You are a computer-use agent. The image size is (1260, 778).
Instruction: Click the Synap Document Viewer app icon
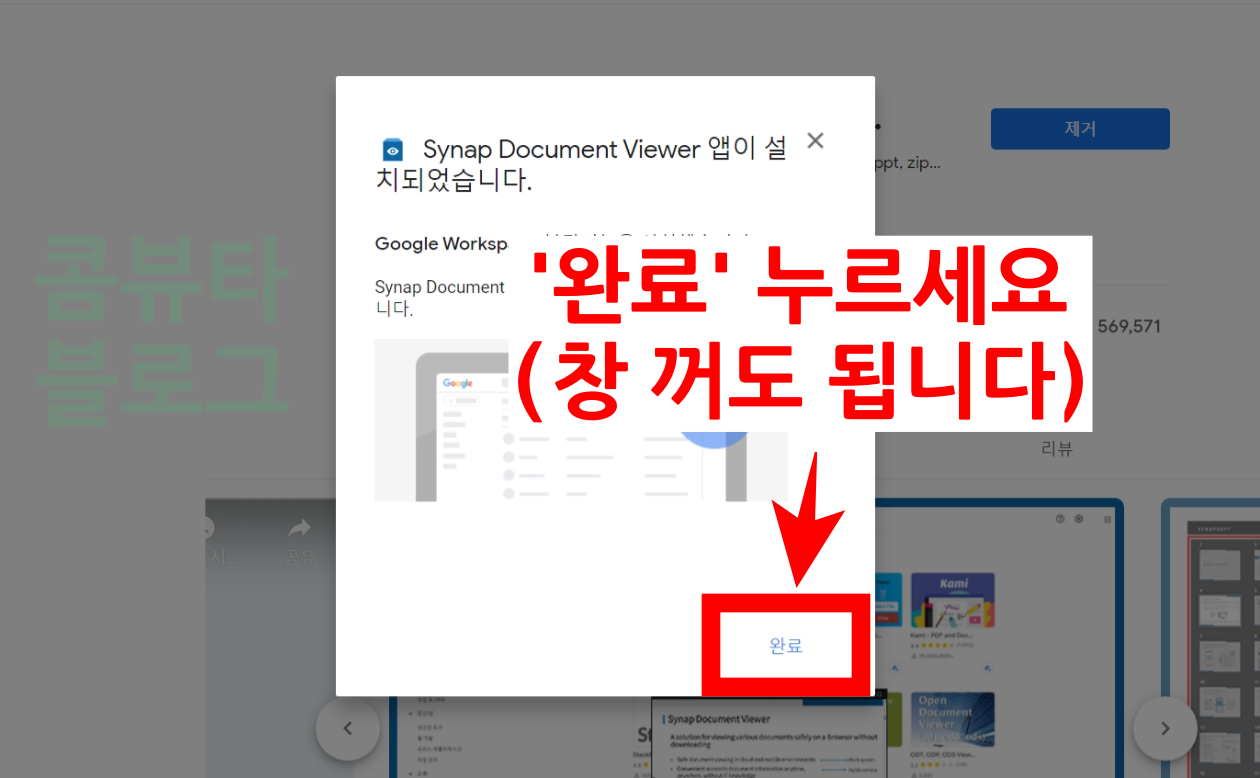coord(393,150)
